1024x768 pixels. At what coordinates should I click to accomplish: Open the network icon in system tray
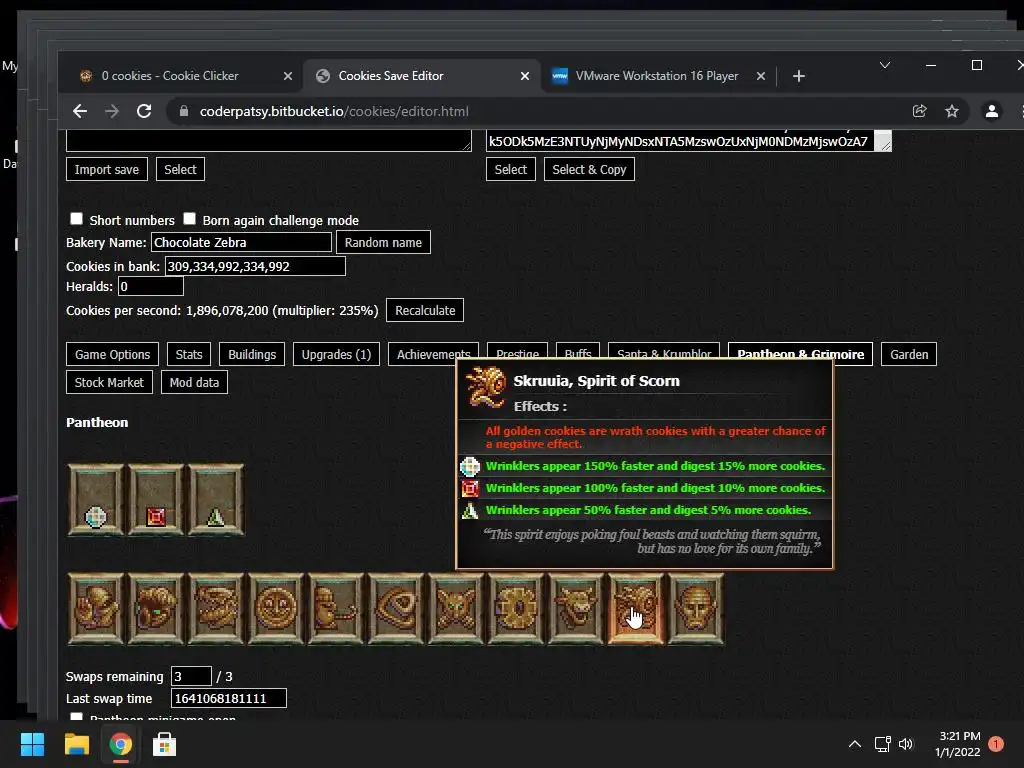tap(882, 744)
